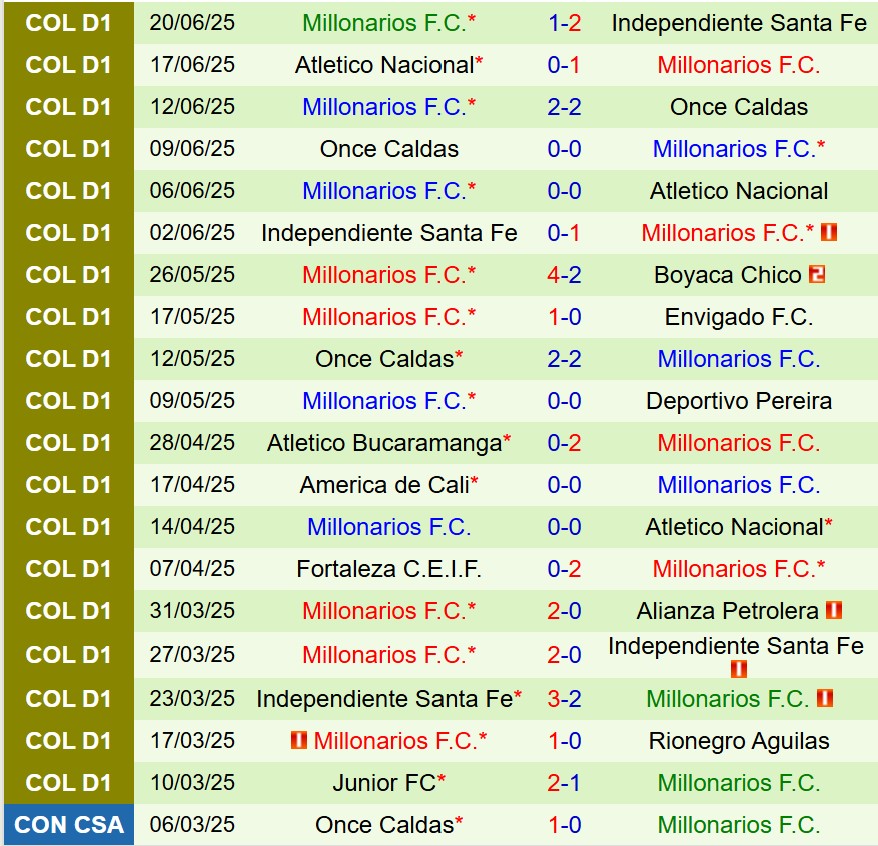Viewport: 878px width, 846px height.
Task: Open the 3-2 score on 23/03/25 match
Action: click(x=564, y=699)
